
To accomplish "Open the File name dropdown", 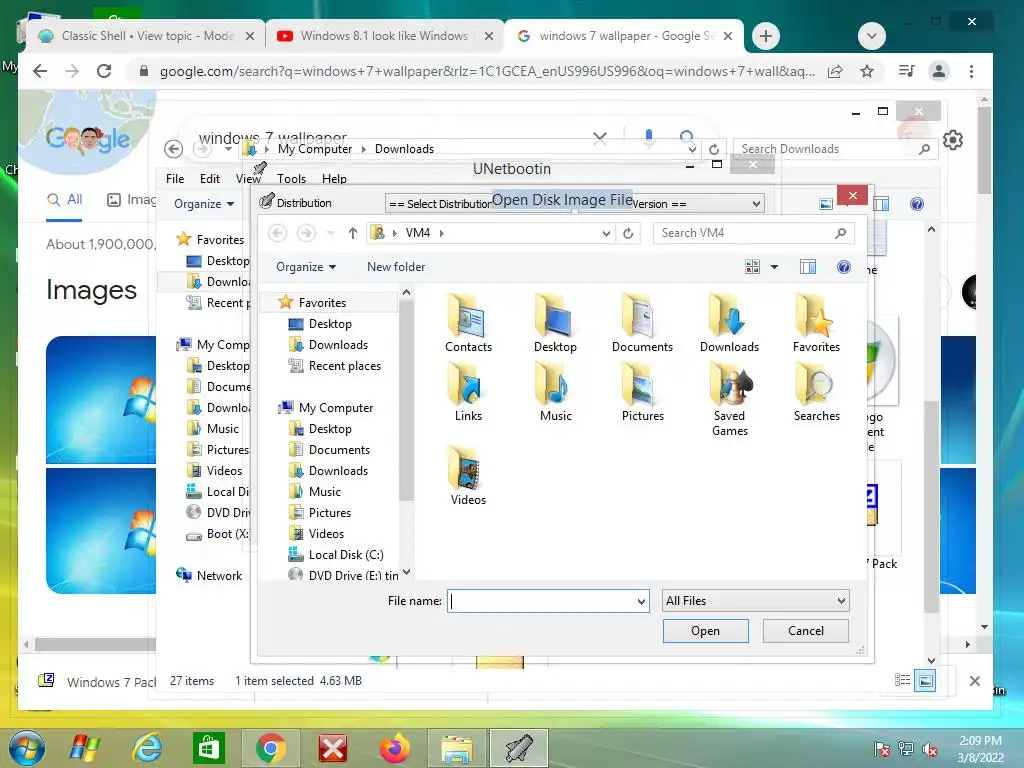I will coord(641,601).
